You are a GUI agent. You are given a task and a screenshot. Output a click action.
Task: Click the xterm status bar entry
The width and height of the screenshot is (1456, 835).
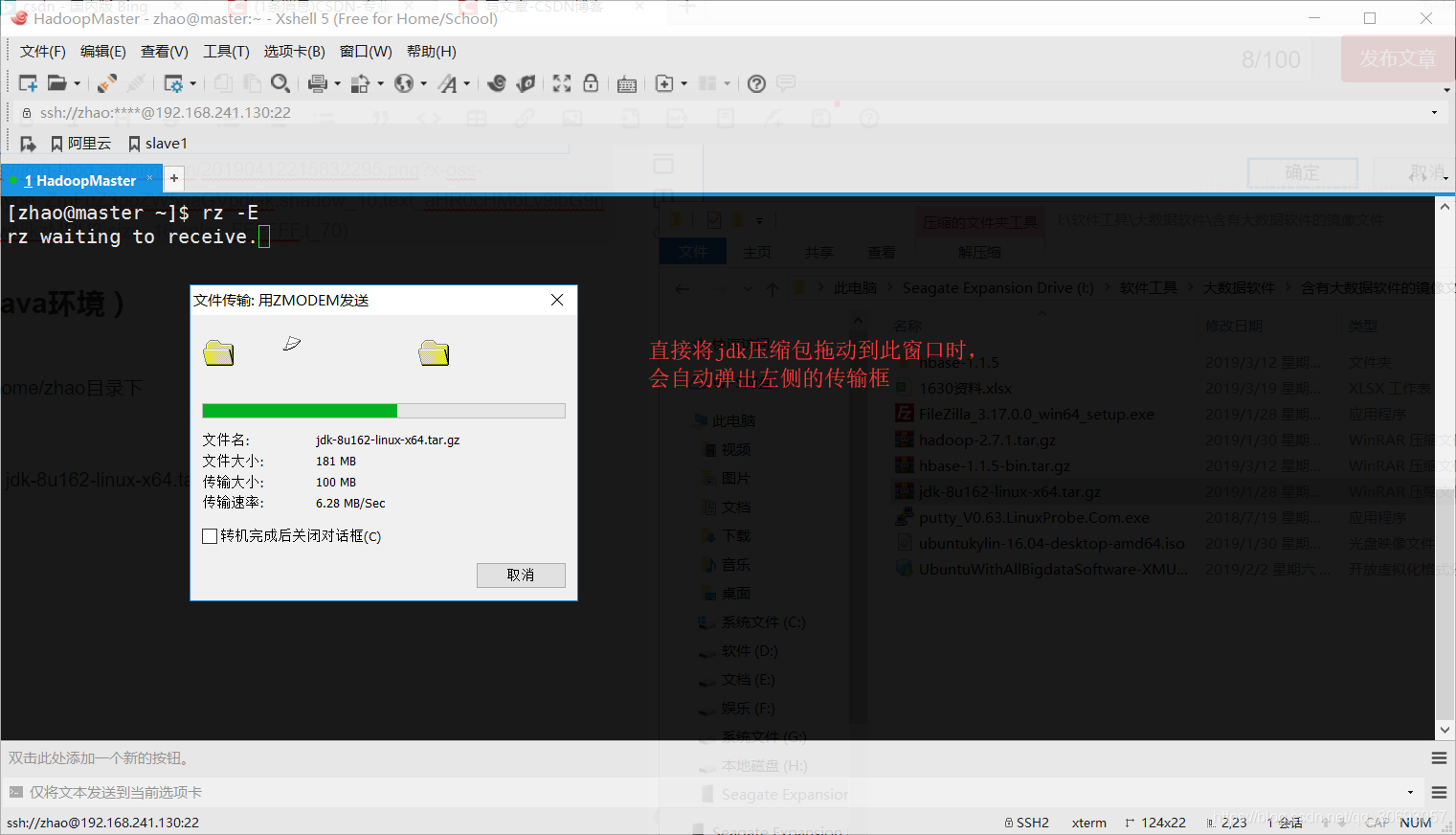tap(1088, 823)
